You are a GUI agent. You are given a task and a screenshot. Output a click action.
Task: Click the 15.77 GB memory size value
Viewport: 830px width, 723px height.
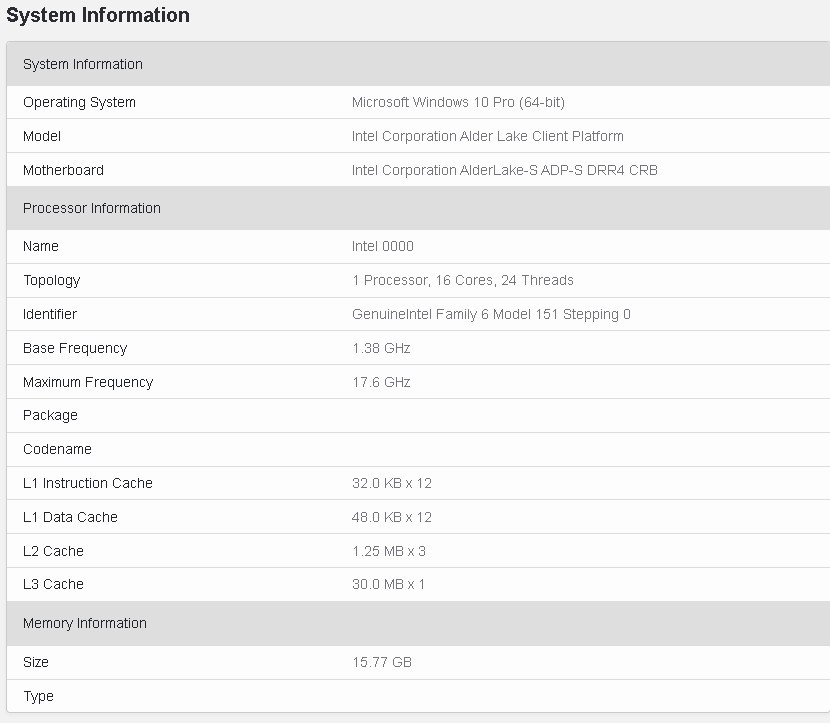382,662
